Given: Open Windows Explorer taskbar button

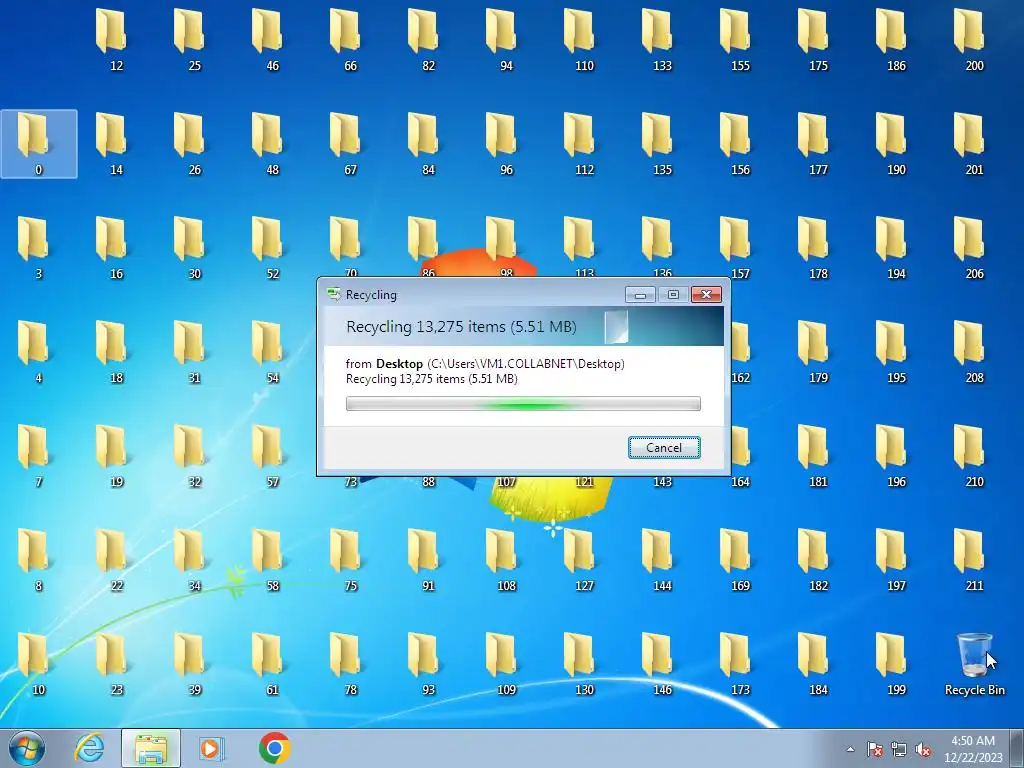Looking at the screenshot, I should click(151, 748).
